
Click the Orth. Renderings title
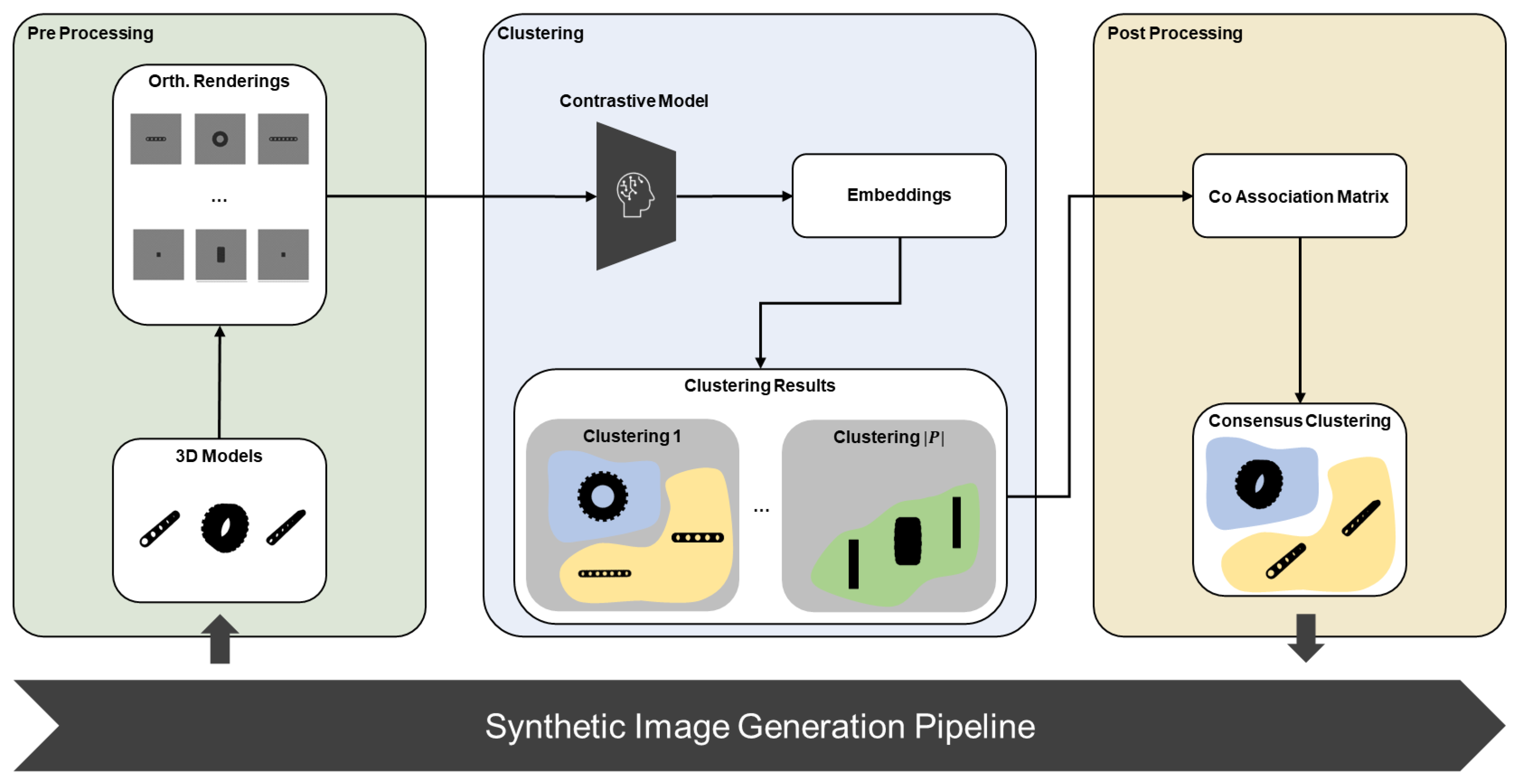click(219, 81)
